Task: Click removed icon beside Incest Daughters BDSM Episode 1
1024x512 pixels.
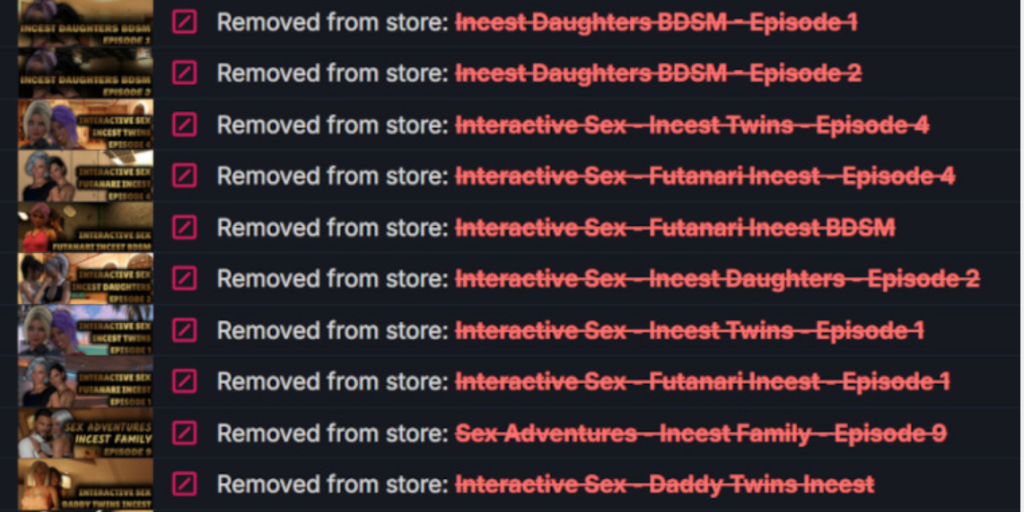Action: pos(184,22)
